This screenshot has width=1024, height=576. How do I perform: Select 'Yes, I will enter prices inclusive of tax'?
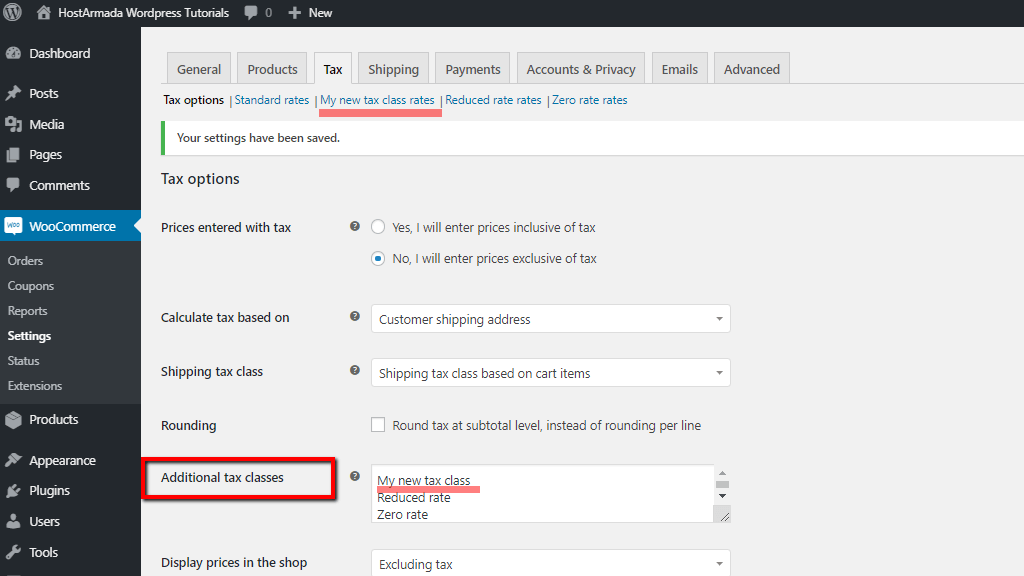(x=378, y=227)
